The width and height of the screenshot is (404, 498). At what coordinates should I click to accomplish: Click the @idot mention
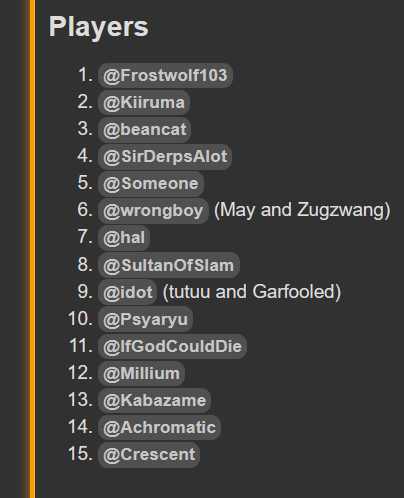pos(127,292)
